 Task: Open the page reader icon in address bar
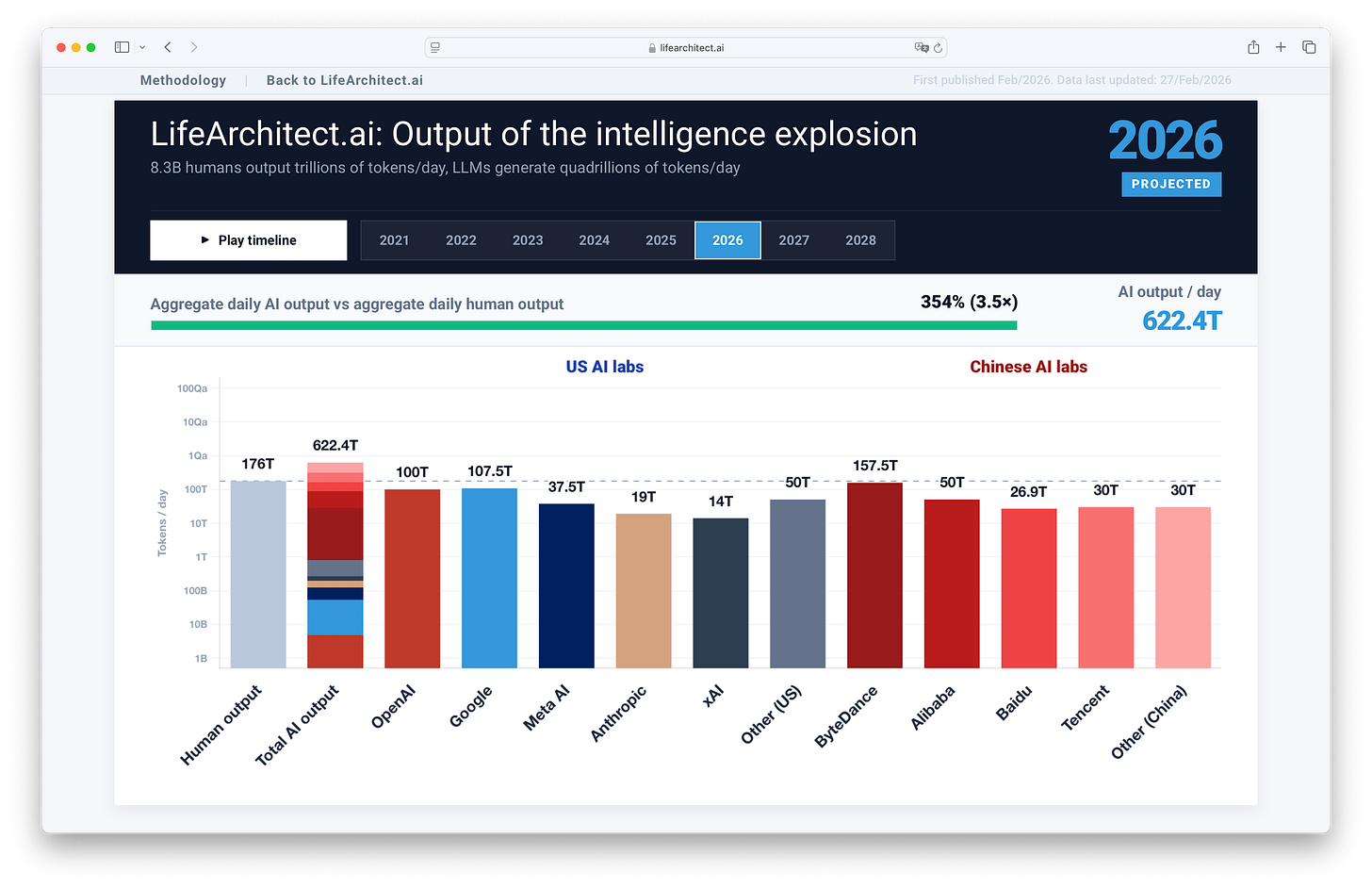pos(435,47)
